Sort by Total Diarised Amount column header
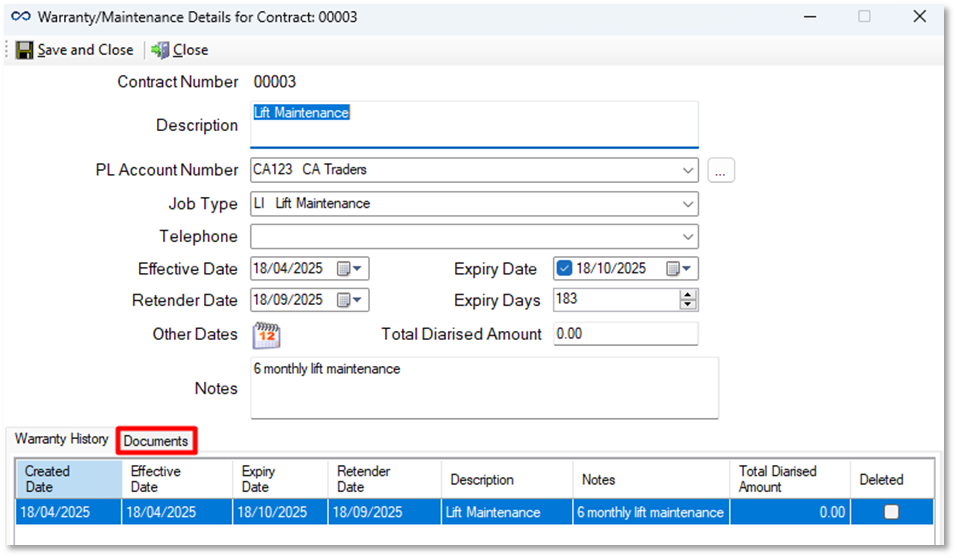The height and width of the screenshot is (558, 957). coord(790,479)
